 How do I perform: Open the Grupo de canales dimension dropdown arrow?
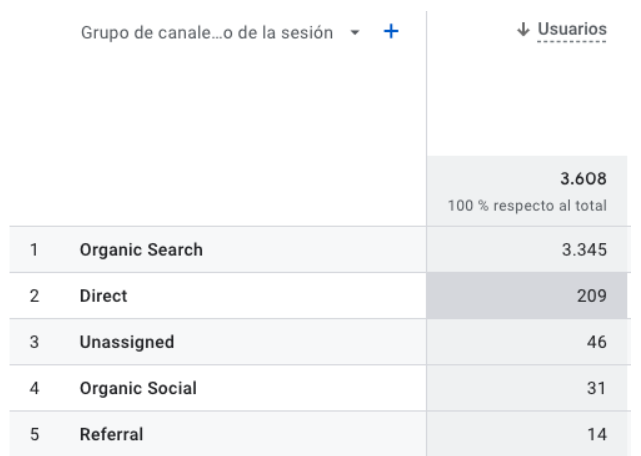point(355,32)
